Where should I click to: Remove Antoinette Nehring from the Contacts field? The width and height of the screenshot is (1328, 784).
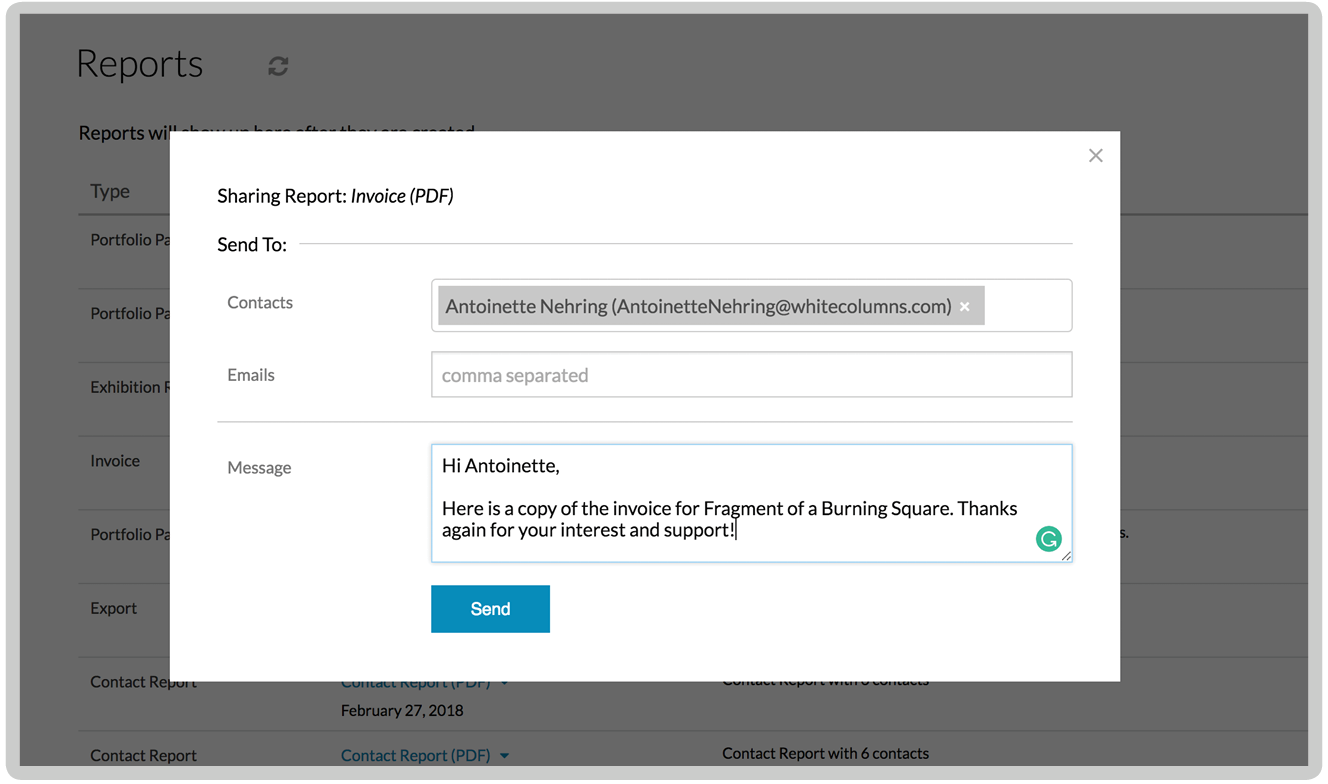click(x=964, y=306)
